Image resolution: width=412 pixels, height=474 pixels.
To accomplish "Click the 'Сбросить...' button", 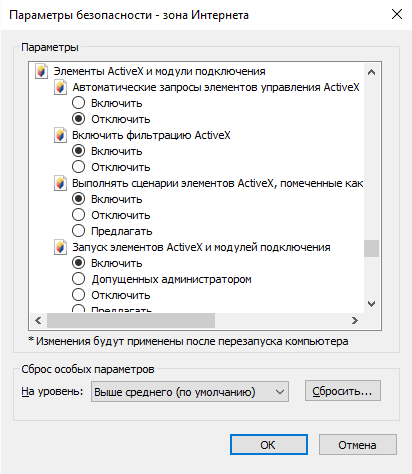I will coord(343,391).
